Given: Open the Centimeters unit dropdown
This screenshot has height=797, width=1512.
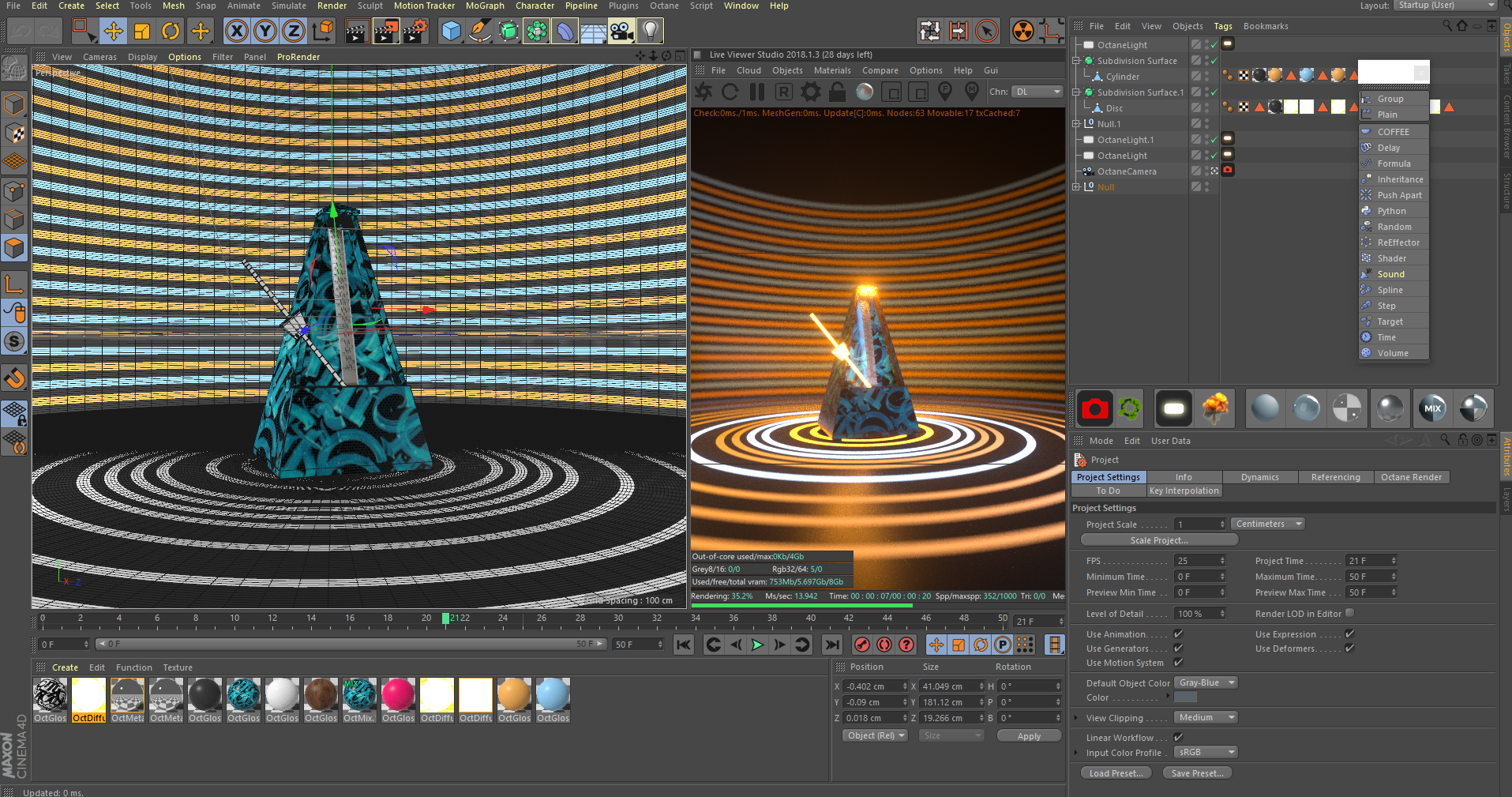Looking at the screenshot, I should point(1267,524).
